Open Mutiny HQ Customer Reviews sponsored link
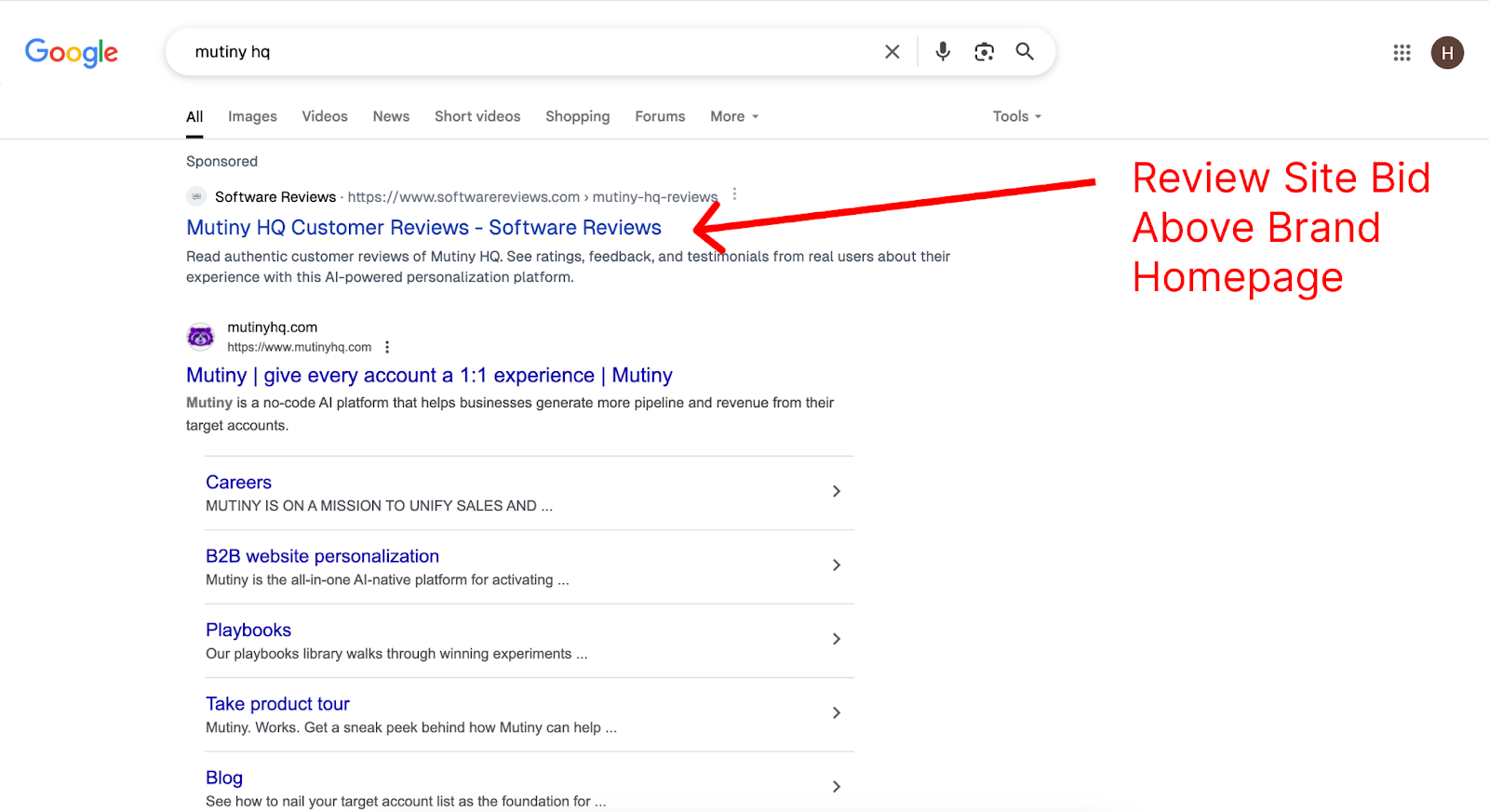Image resolution: width=1489 pixels, height=812 pixels. coord(423,228)
